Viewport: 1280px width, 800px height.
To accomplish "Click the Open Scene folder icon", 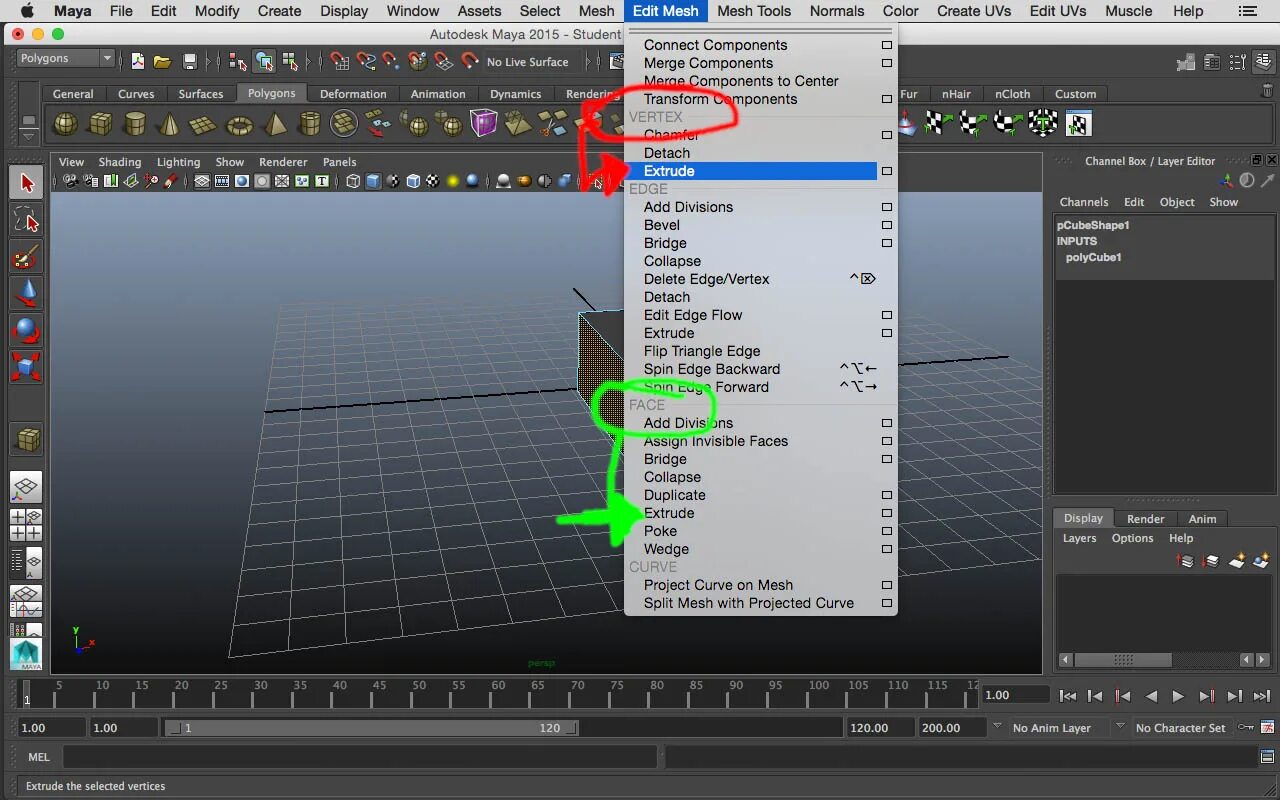I will 162,61.
